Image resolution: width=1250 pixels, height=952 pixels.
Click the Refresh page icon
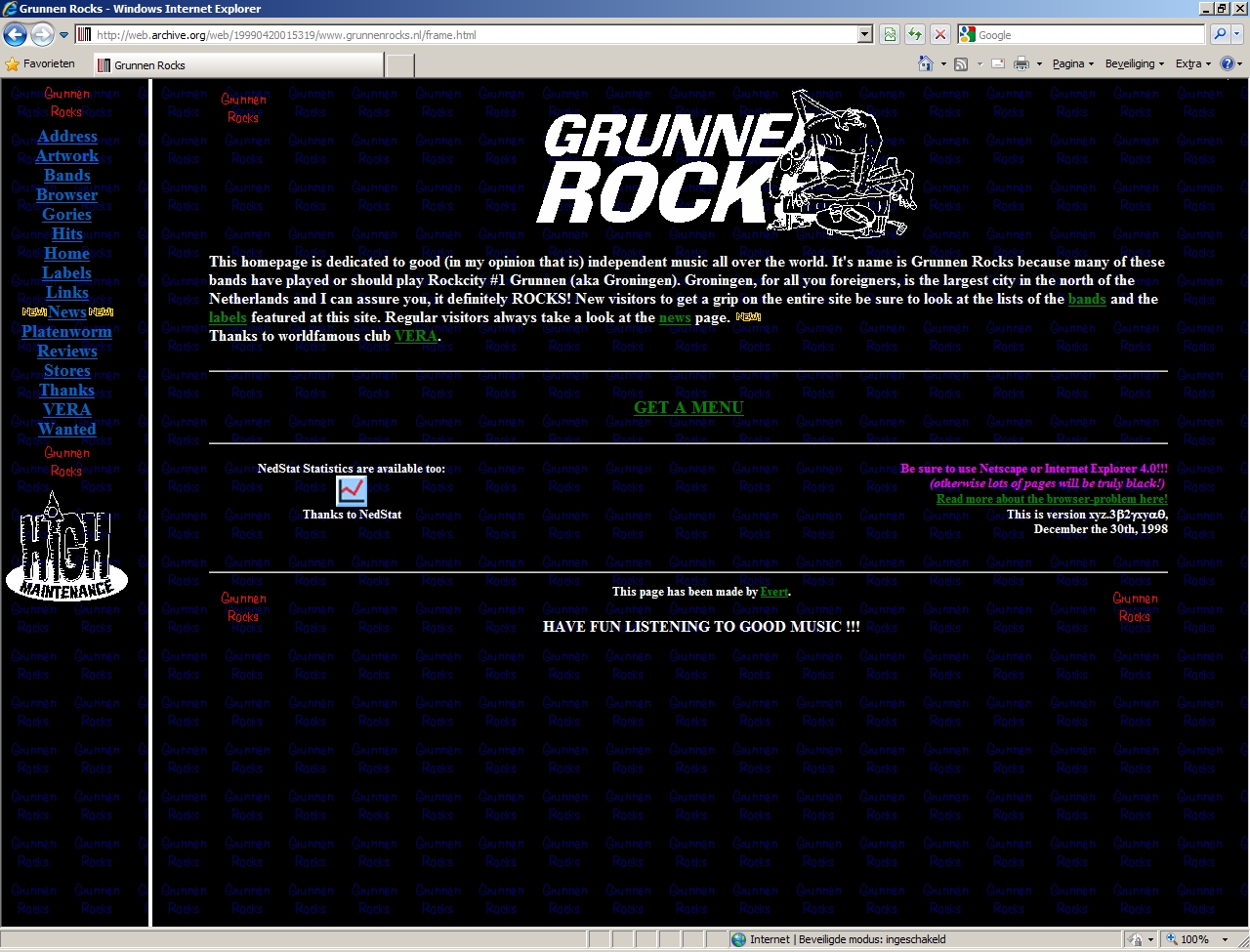point(915,35)
